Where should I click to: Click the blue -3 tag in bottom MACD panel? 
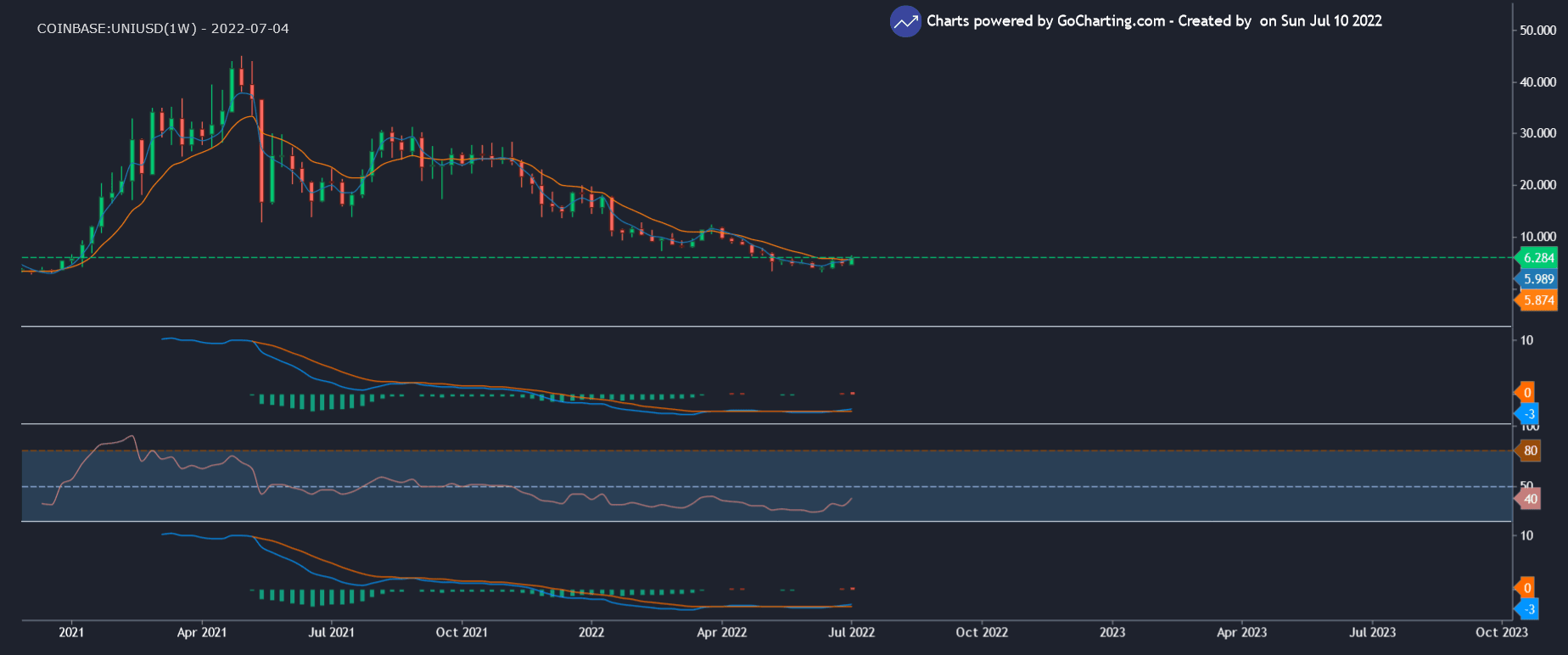(1527, 609)
